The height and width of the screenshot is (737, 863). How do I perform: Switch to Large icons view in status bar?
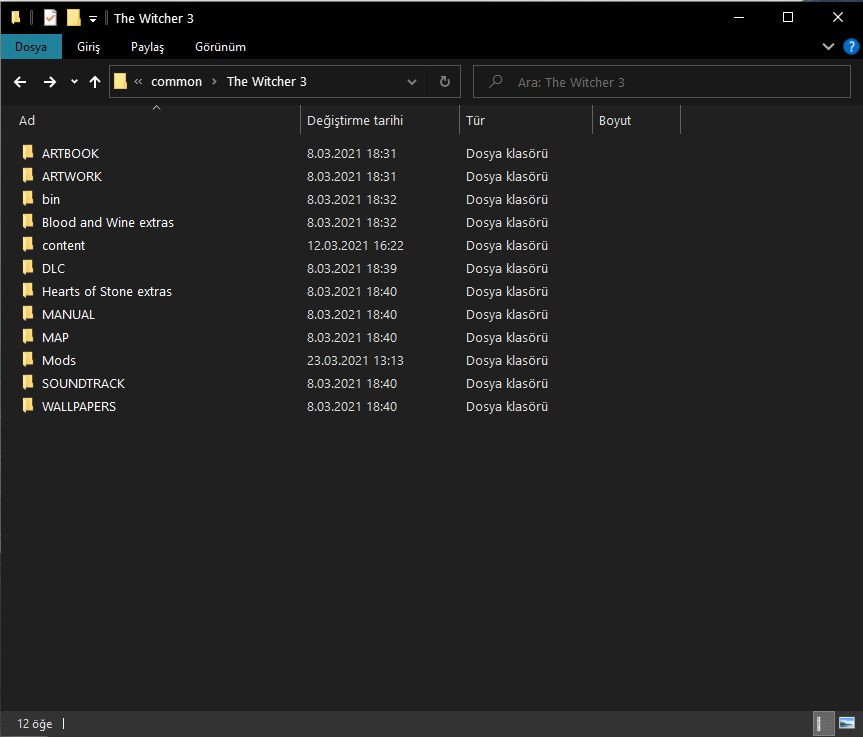click(847, 723)
